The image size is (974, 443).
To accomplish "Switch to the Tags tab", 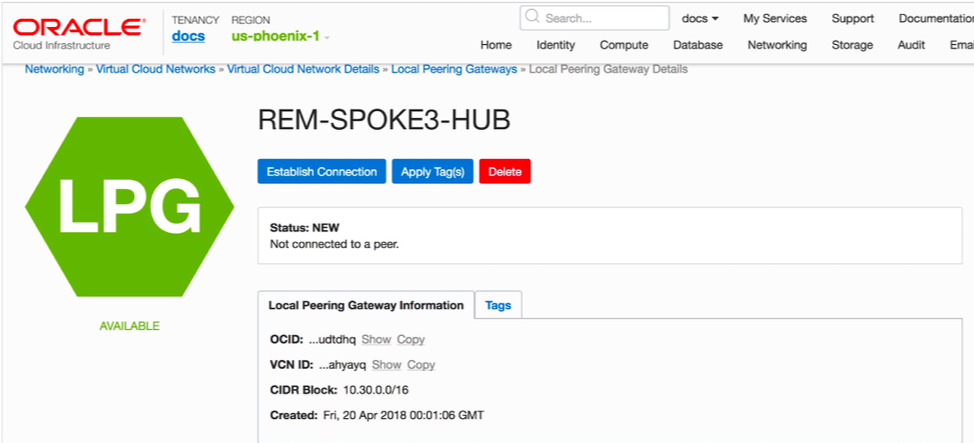I will click(498, 305).
